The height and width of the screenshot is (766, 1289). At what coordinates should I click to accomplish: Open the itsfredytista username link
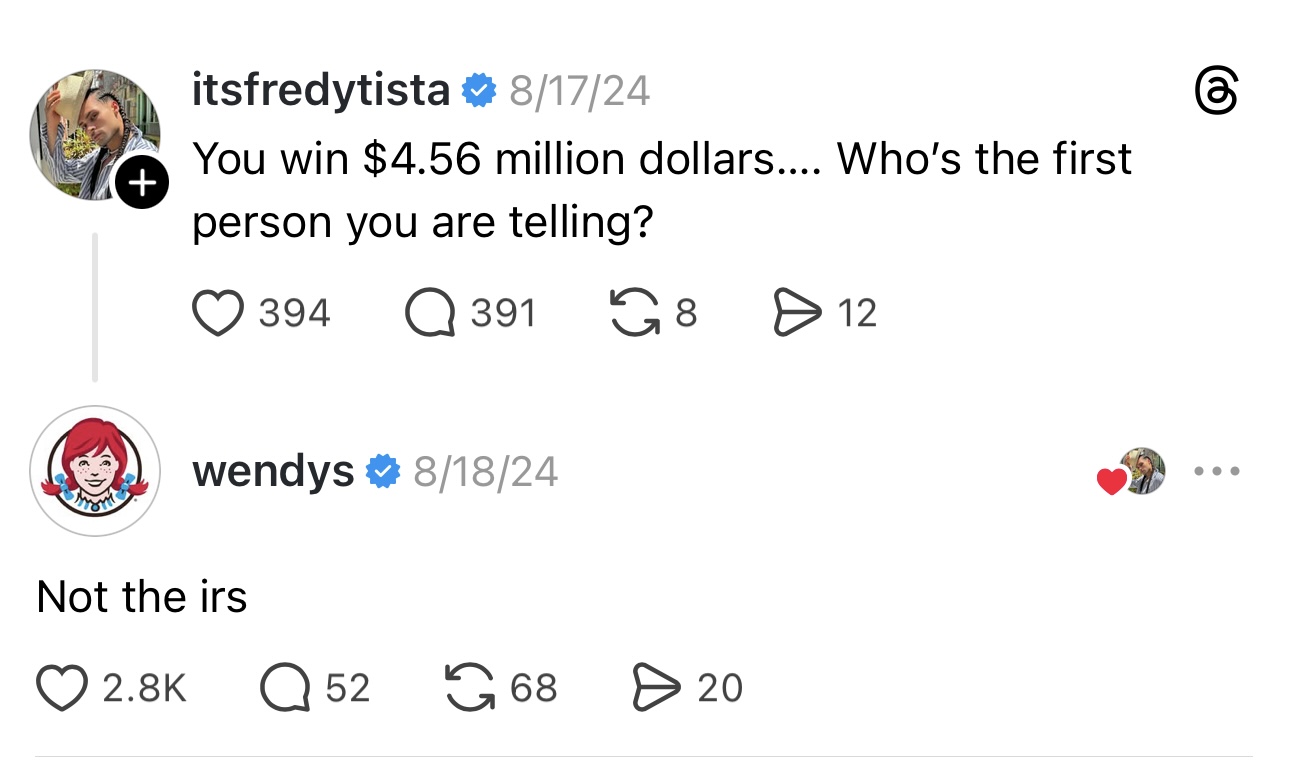(x=320, y=92)
